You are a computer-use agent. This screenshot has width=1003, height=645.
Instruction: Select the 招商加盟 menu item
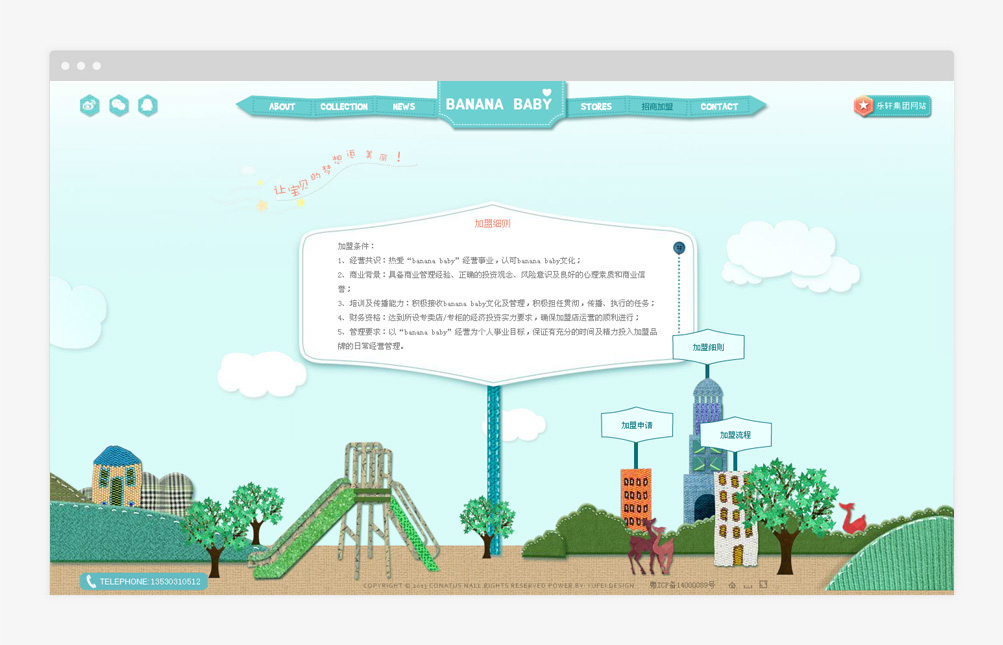coord(657,107)
